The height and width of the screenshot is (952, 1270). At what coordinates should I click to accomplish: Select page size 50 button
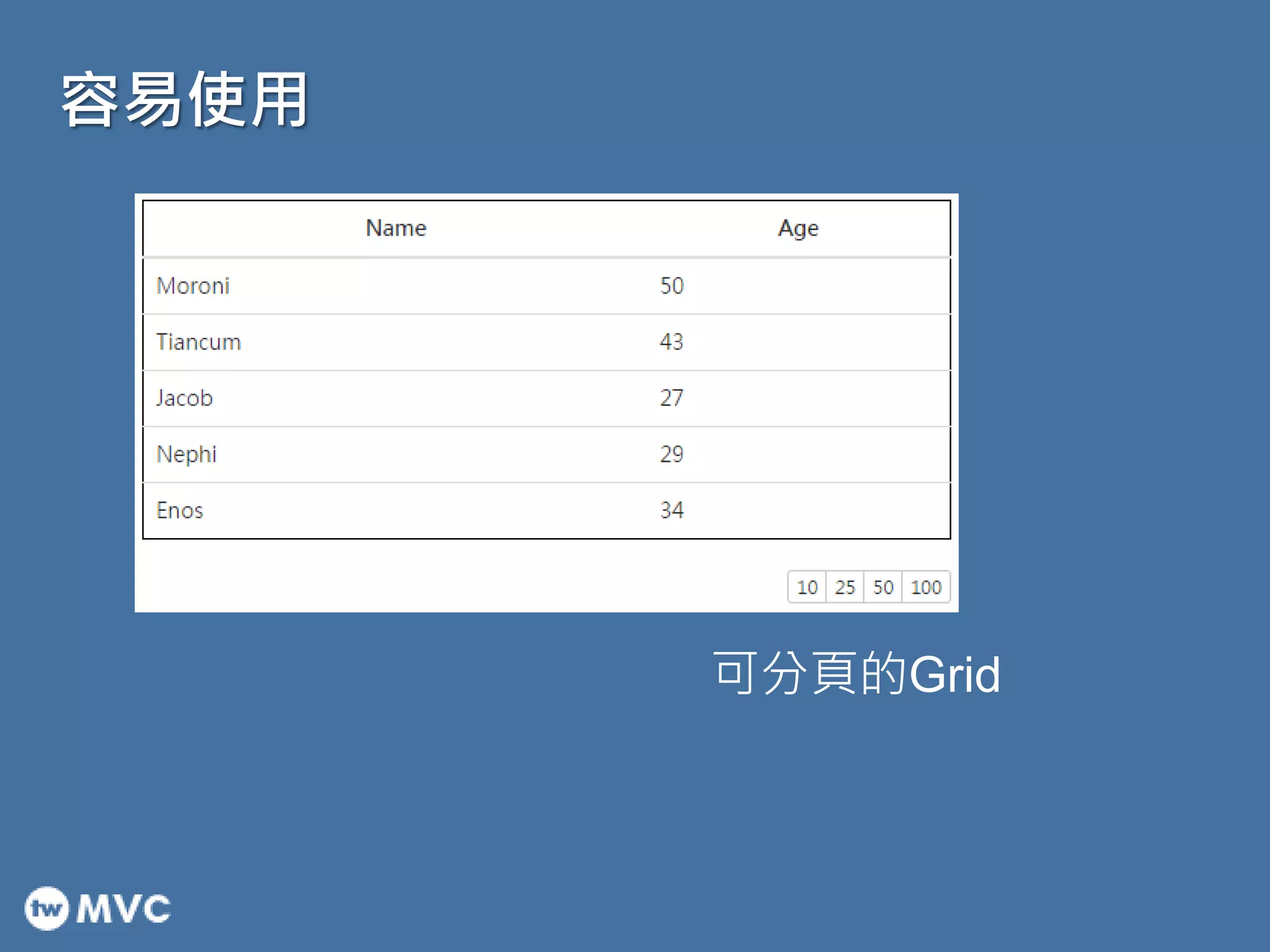pyautogui.click(x=883, y=587)
